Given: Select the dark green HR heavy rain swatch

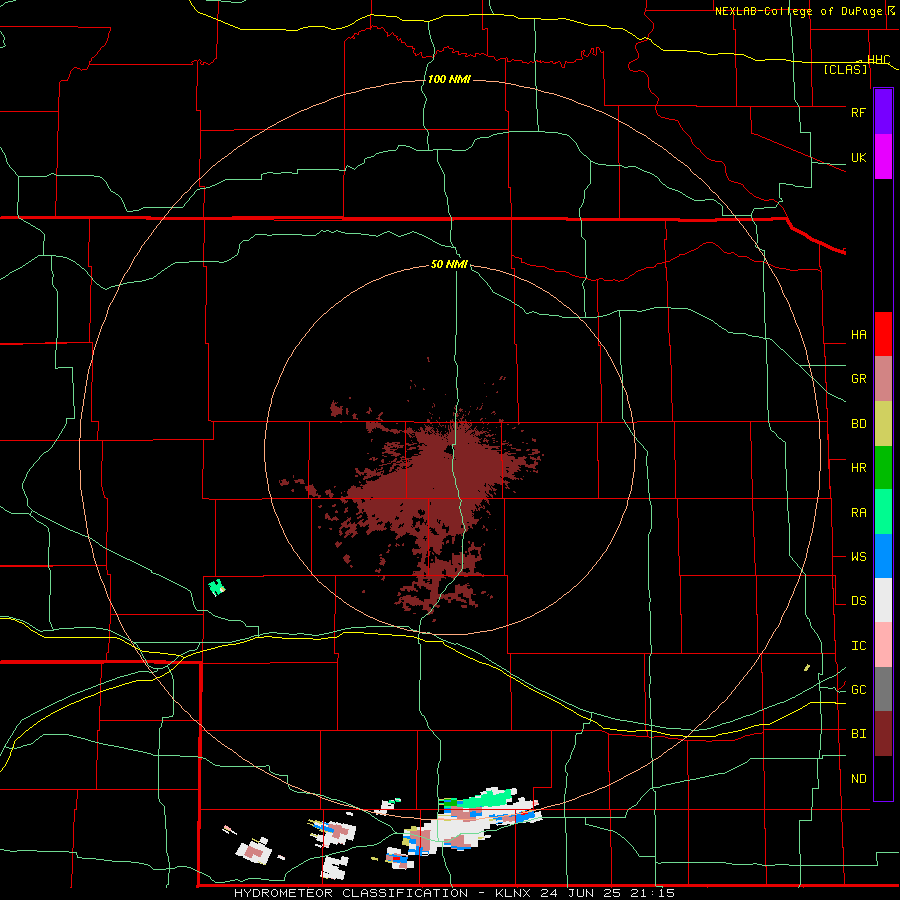Looking at the screenshot, I should [883, 468].
